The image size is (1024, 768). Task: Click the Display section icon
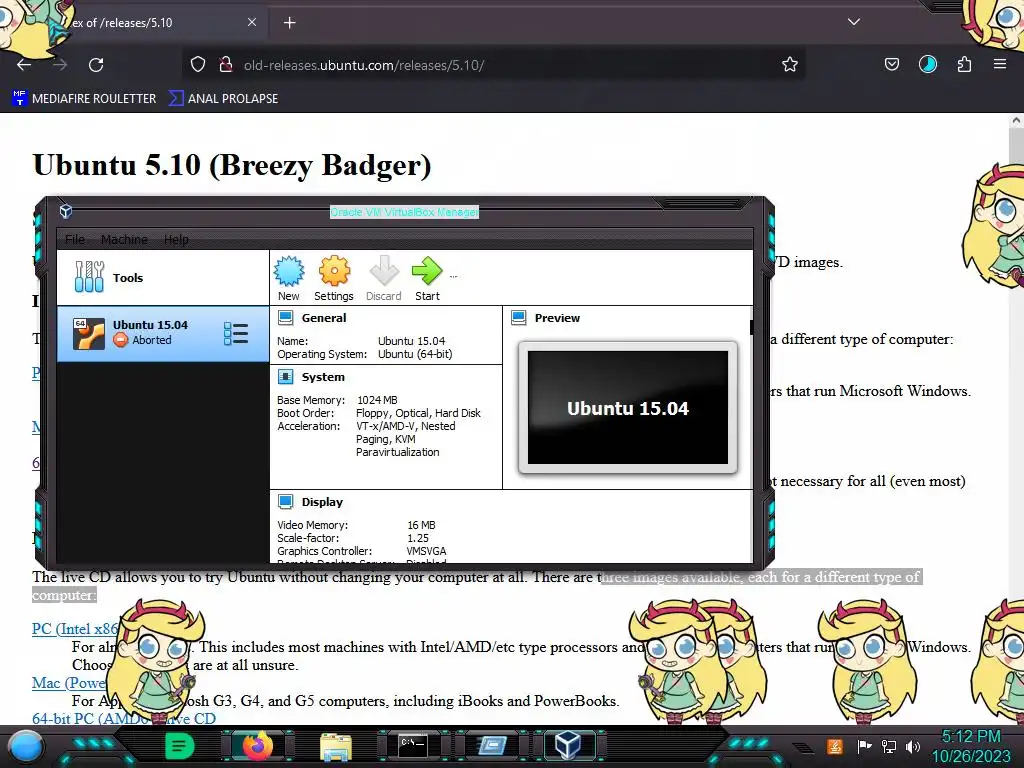285,502
